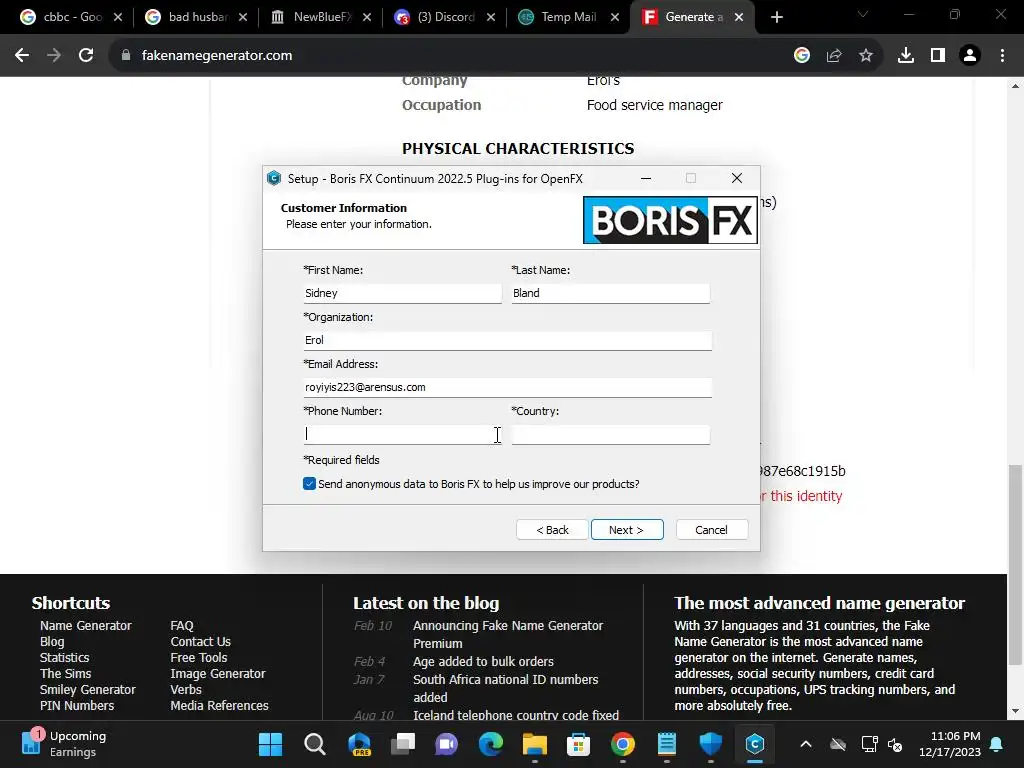This screenshot has height=768, width=1024.
Task: Cancel the Boris FX setup
Action: (712, 530)
